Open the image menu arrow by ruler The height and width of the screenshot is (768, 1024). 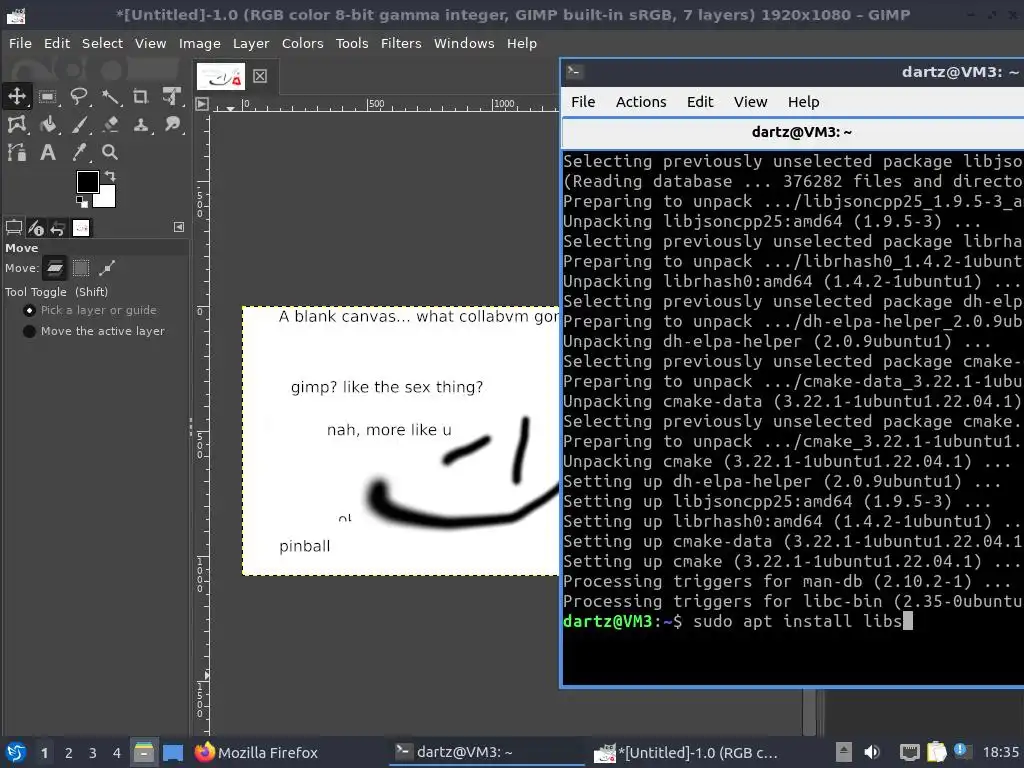point(202,104)
